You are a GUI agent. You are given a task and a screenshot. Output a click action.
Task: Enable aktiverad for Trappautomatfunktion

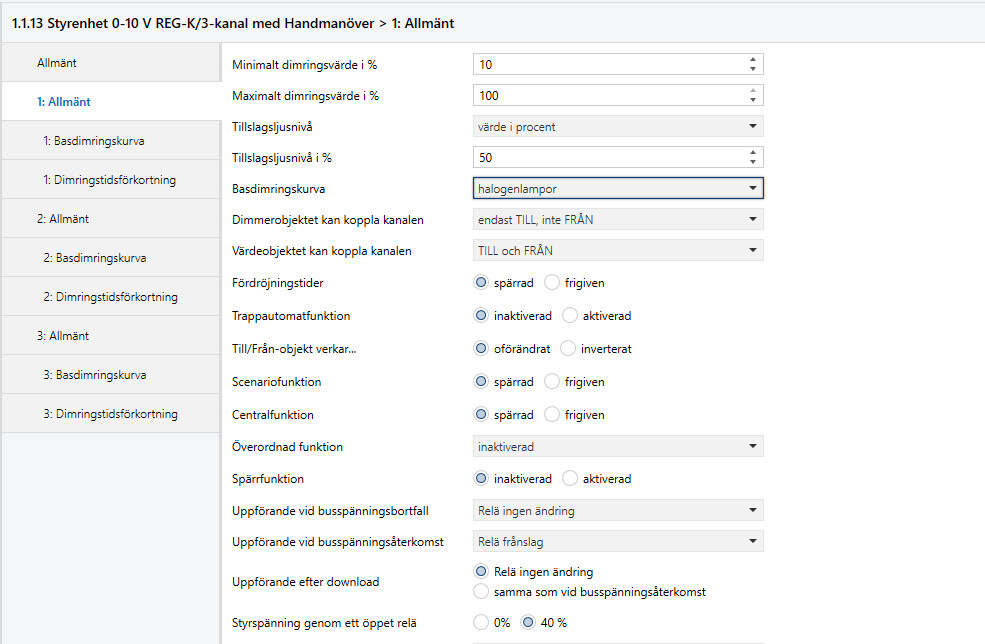pyautogui.click(x=571, y=316)
